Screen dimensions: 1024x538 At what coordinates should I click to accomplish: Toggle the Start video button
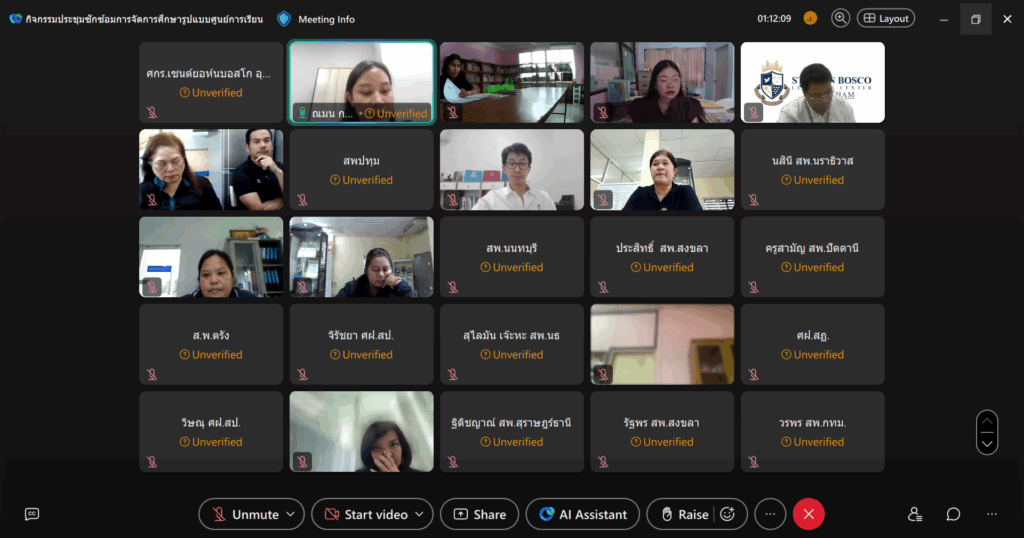coord(364,514)
